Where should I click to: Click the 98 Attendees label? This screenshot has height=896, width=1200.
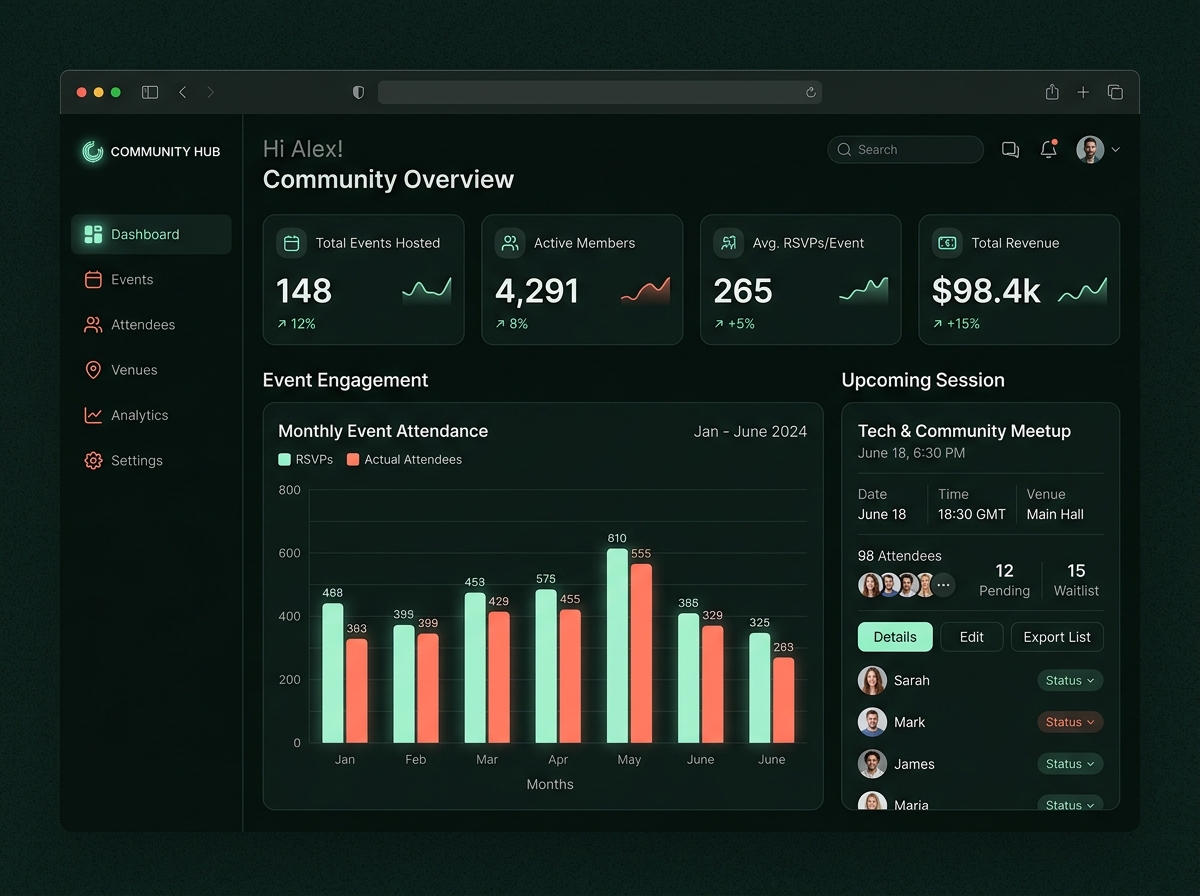900,556
